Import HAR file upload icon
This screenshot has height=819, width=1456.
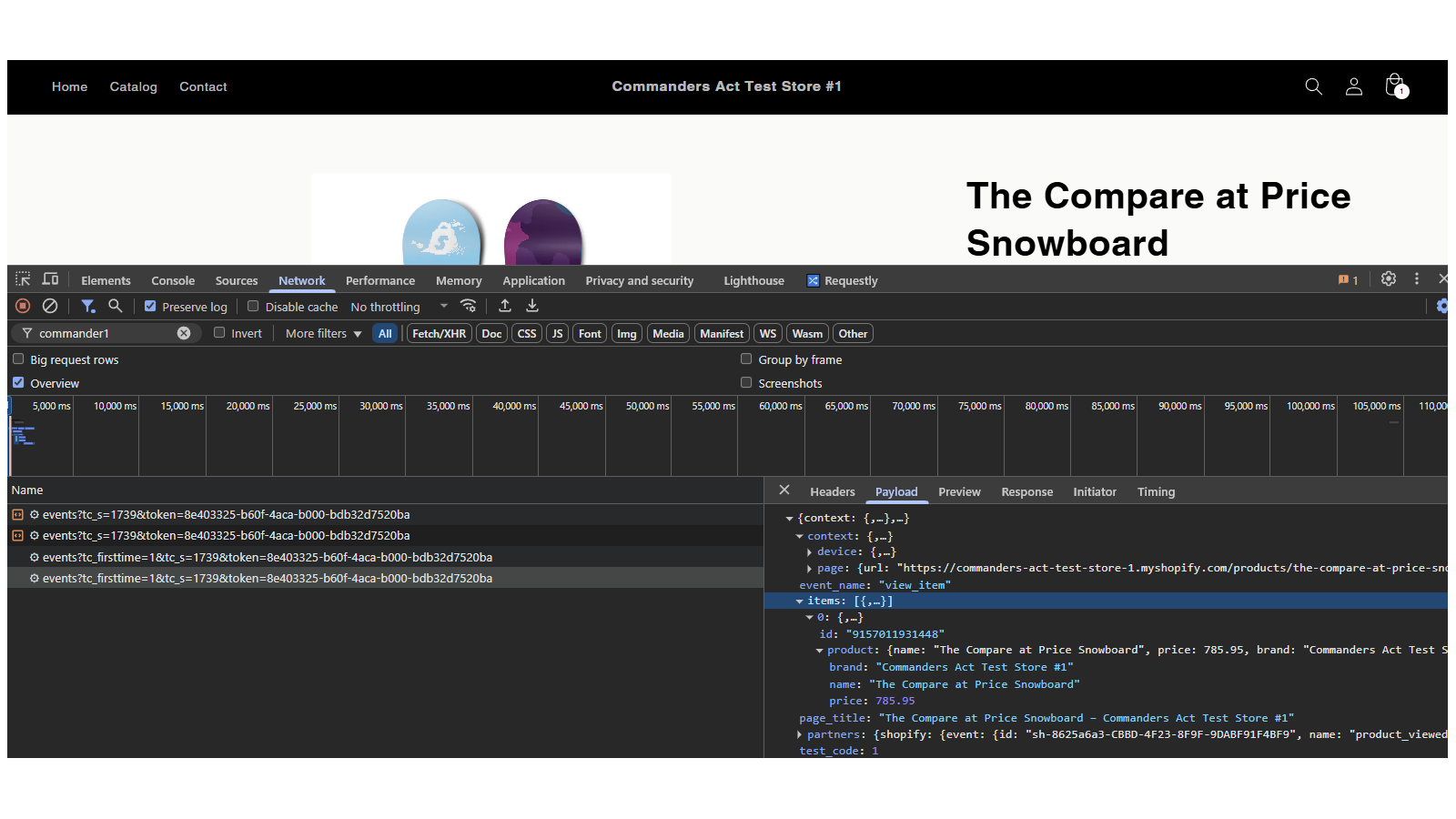coord(505,306)
